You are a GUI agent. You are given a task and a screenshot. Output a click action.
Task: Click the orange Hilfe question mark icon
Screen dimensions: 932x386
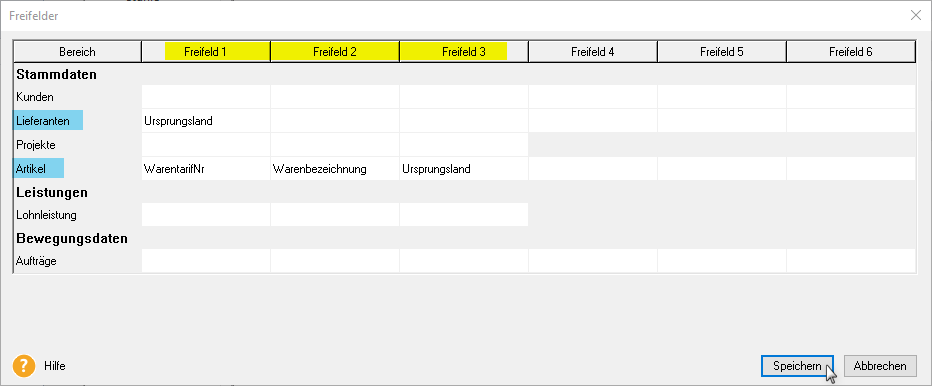(x=24, y=366)
